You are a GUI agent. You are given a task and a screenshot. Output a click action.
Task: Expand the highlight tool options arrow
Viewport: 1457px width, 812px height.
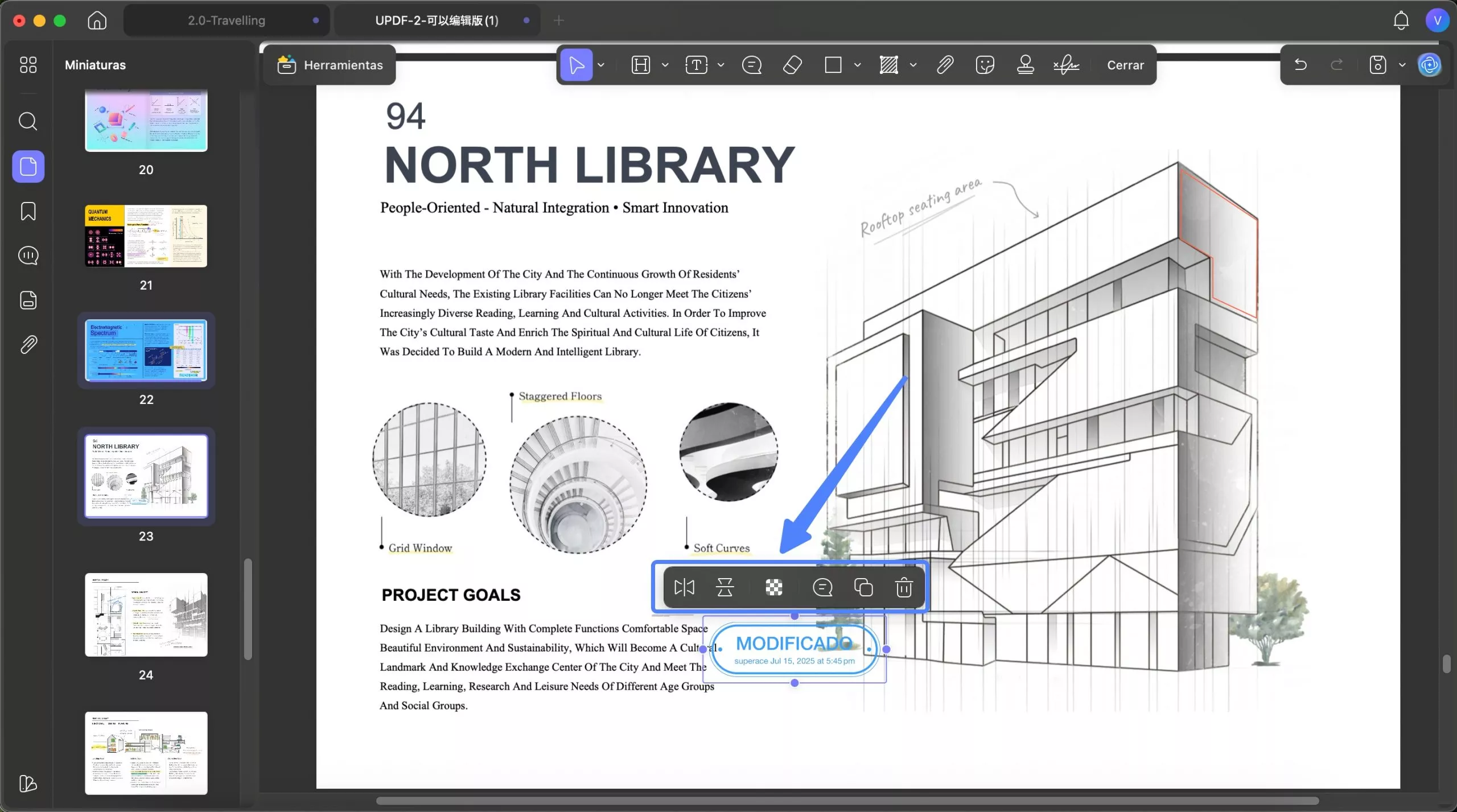point(665,65)
